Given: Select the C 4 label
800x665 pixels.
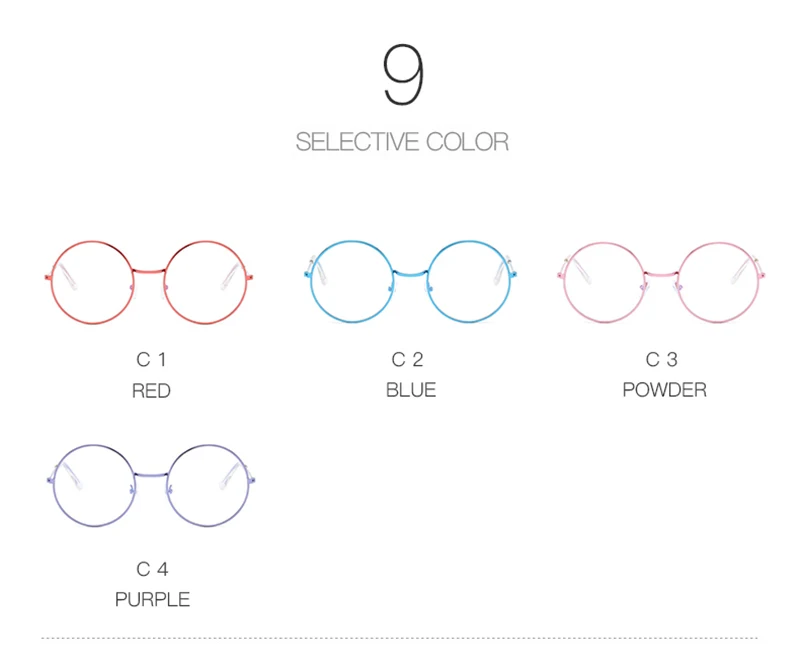Looking at the screenshot, I should coord(152,569).
